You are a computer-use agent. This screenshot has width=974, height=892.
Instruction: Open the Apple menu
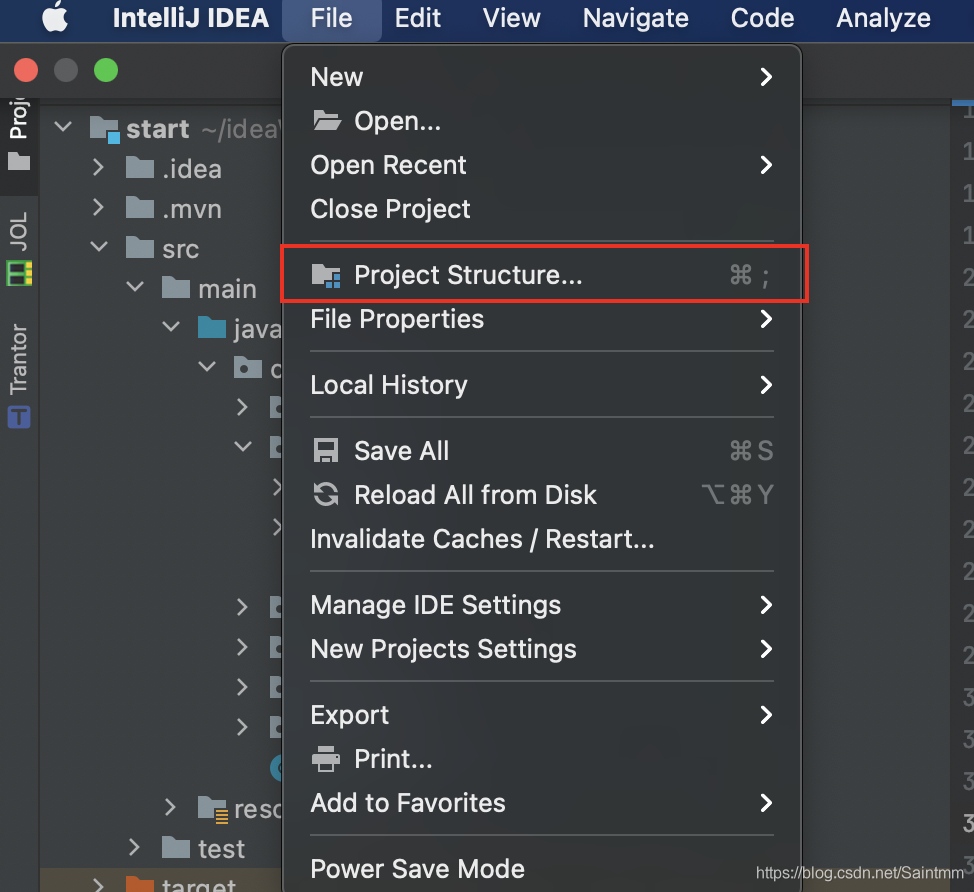tap(55, 17)
